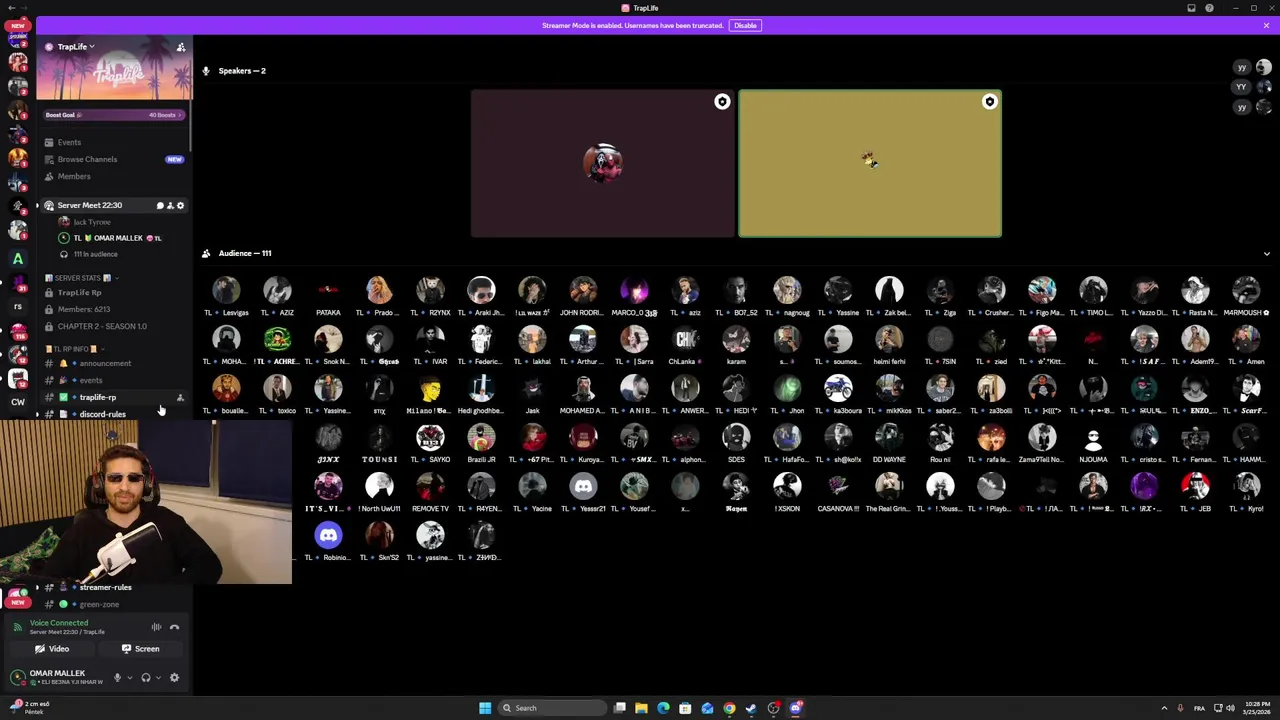Toggle headphone deafen in user panel
This screenshot has height=720, width=1280.
pos(146,677)
